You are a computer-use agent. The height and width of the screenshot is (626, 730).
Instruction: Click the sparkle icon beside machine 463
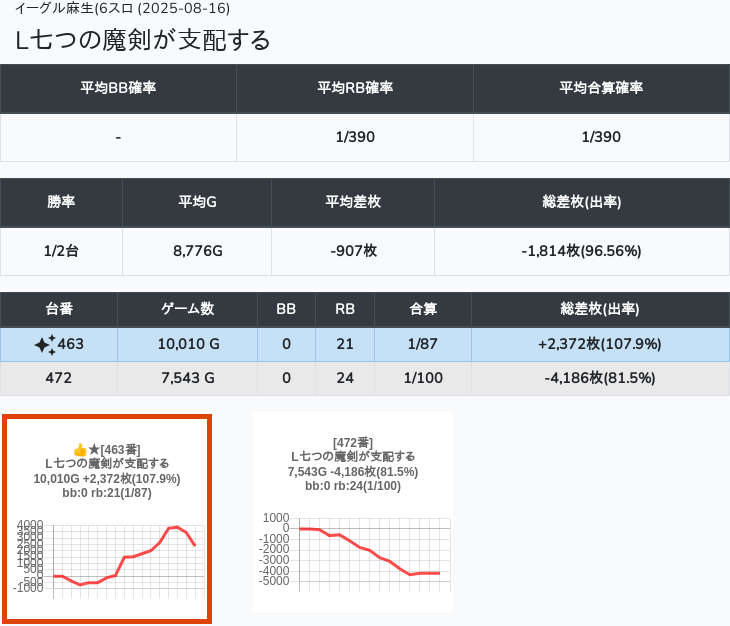44,345
